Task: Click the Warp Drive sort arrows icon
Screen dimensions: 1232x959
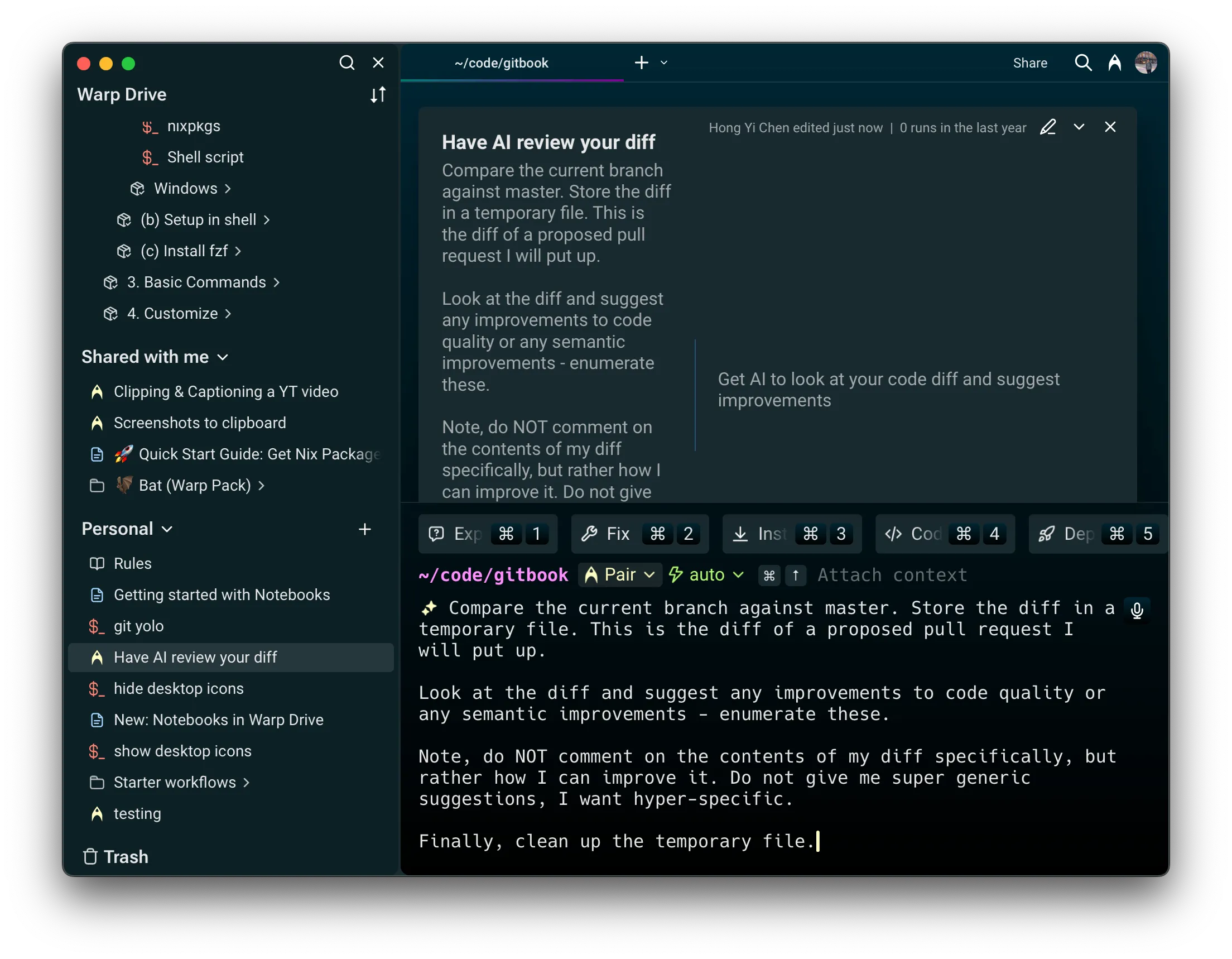Action: (378, 94)
